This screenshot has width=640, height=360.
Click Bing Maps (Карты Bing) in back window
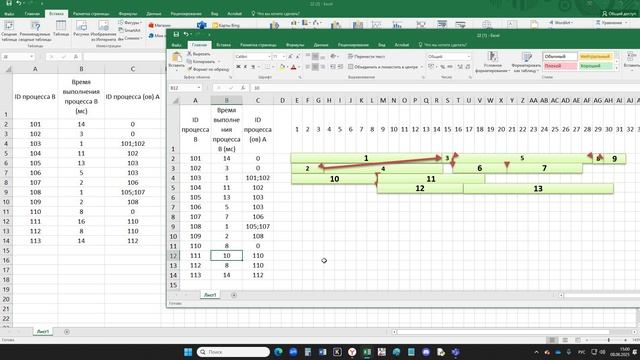coord(226,25)
